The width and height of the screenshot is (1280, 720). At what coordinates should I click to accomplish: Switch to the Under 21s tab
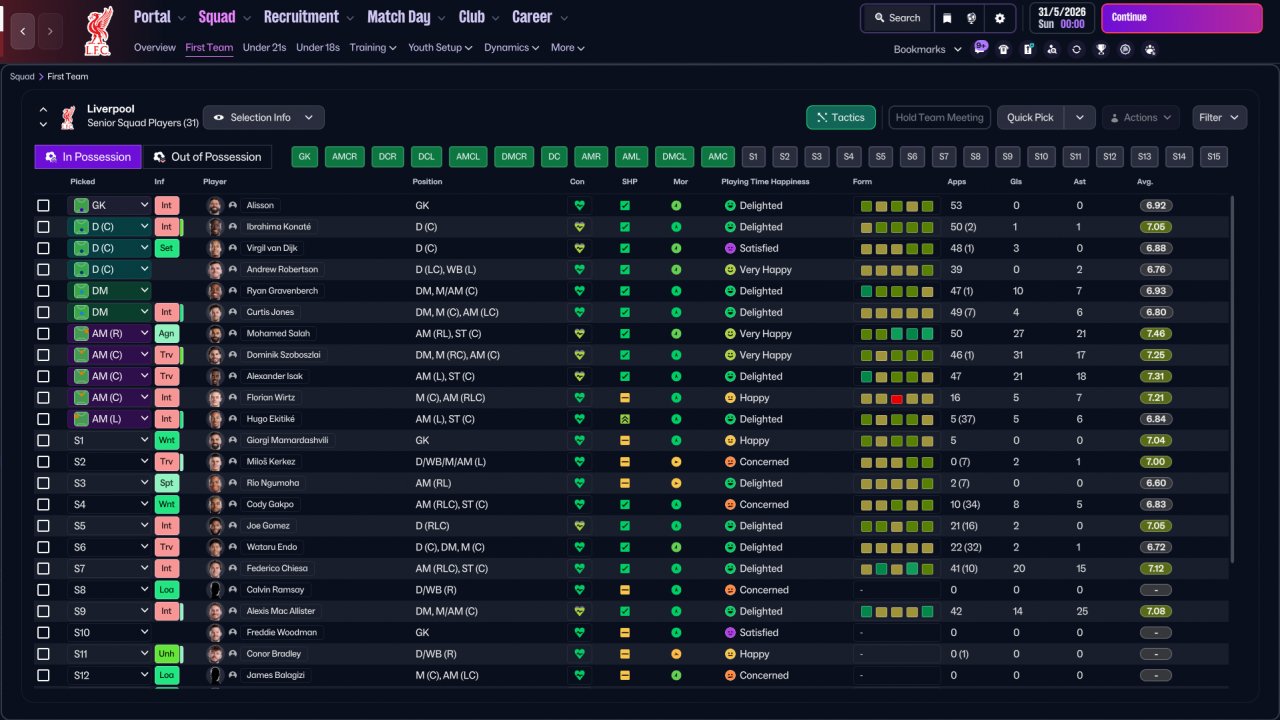(x=265, y=47)
